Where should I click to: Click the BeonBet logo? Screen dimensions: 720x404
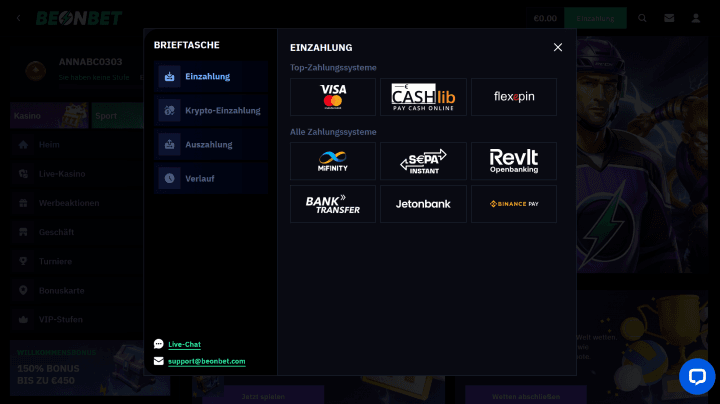pyautogui.click(x=79, y=18)
